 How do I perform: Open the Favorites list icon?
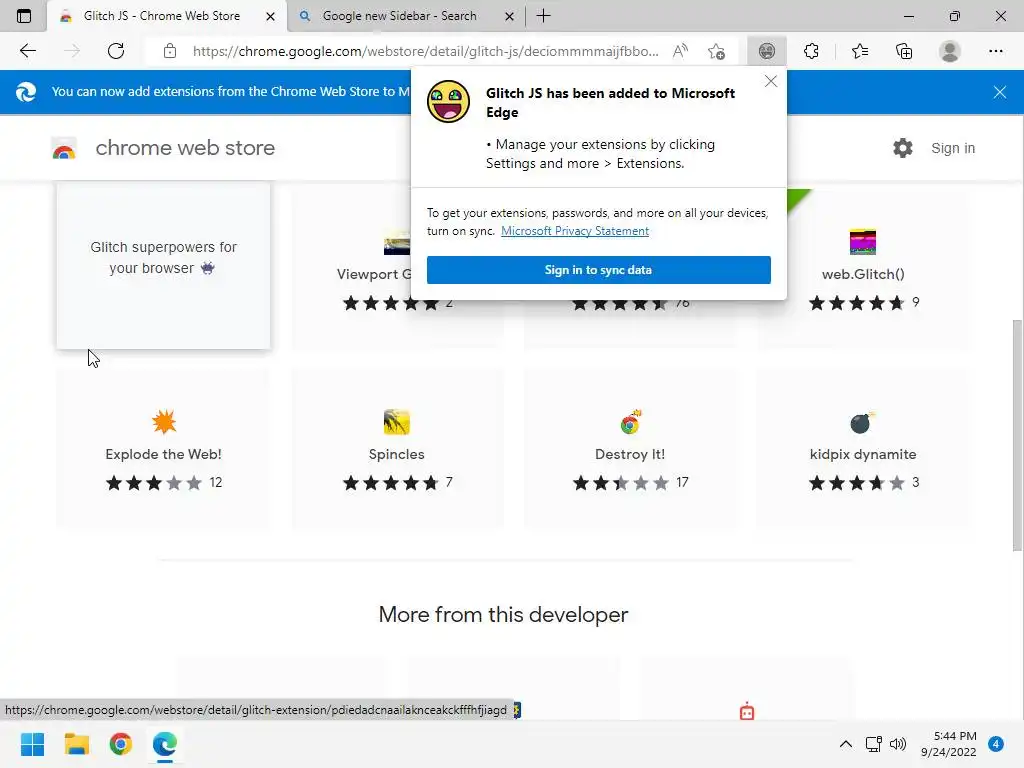coord(860,51)
